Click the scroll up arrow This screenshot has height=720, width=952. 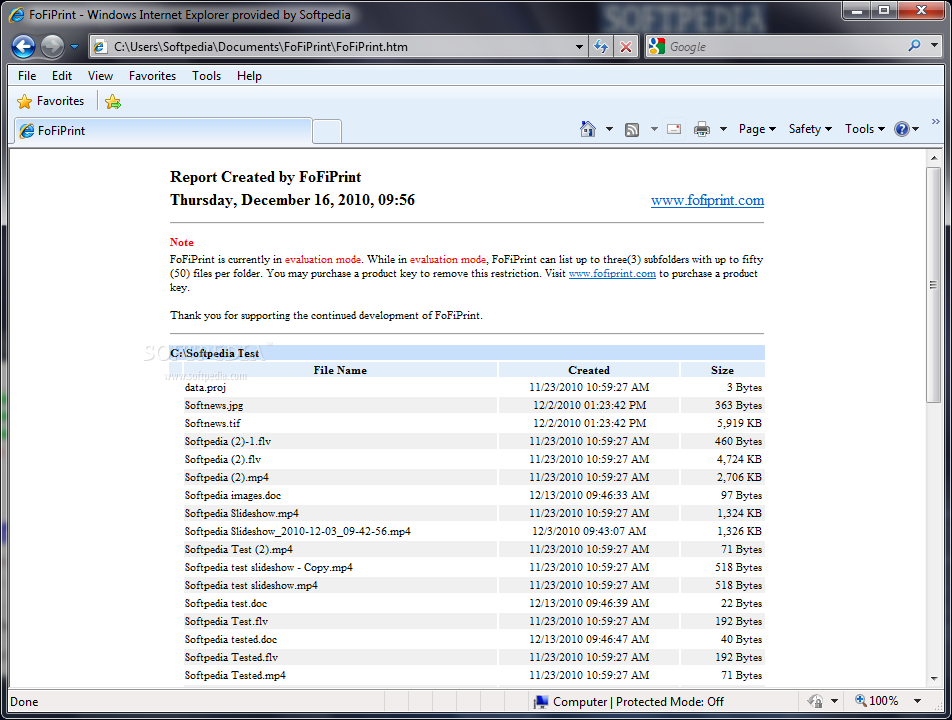click(x=934, y=158)
